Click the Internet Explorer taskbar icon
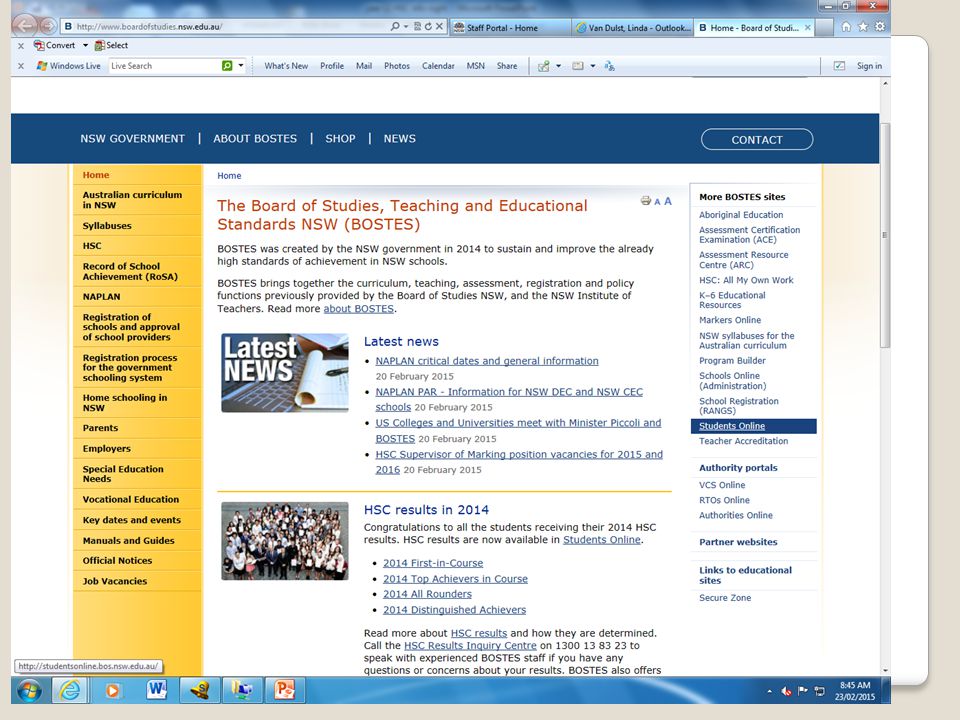Image resolution: width=960 pixels, height=720 pixels. 70,691
